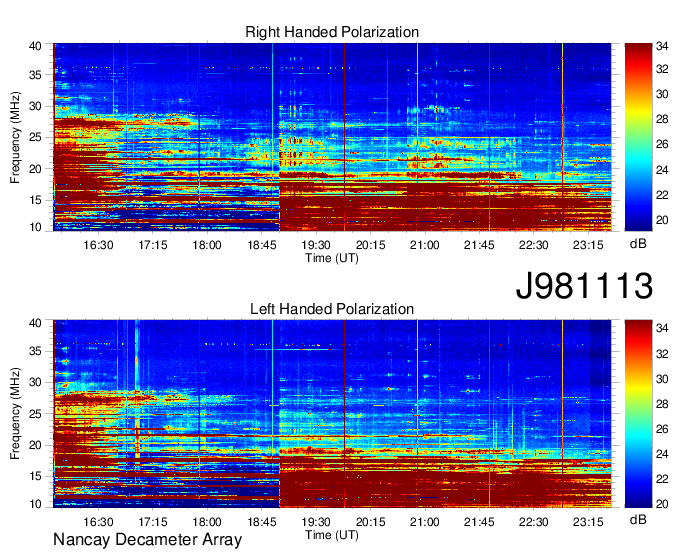Click the 23:15 tick on the right-handed plot
The width and height of the screenshot is (680, 552).
588,245
